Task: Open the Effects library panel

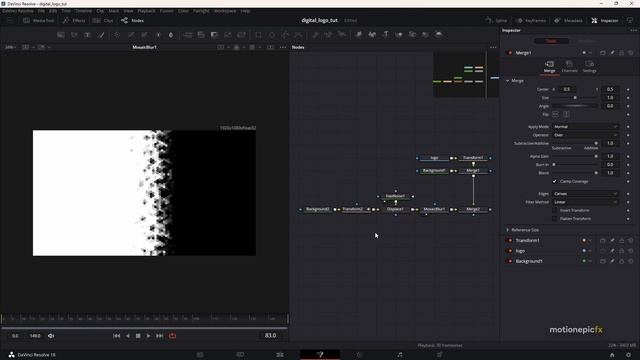Action: 74,20
